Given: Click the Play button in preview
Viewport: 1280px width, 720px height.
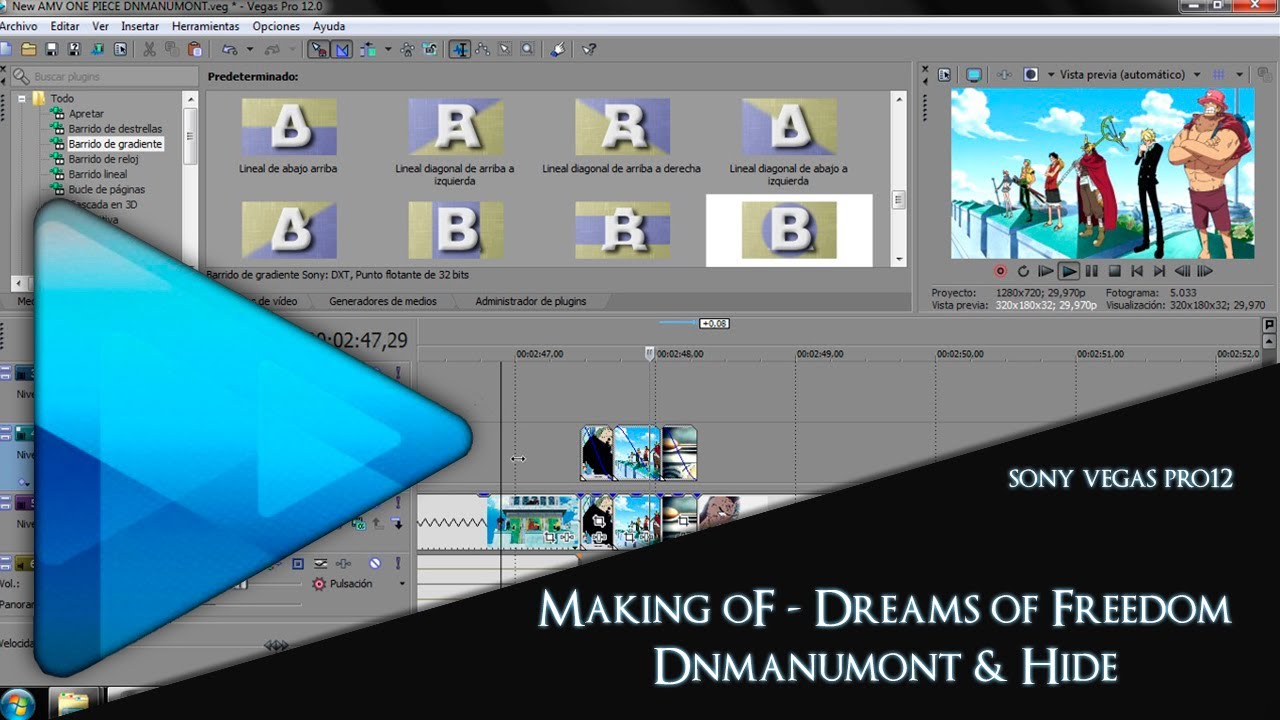Looking at the screenshot, I should 1069,270.
